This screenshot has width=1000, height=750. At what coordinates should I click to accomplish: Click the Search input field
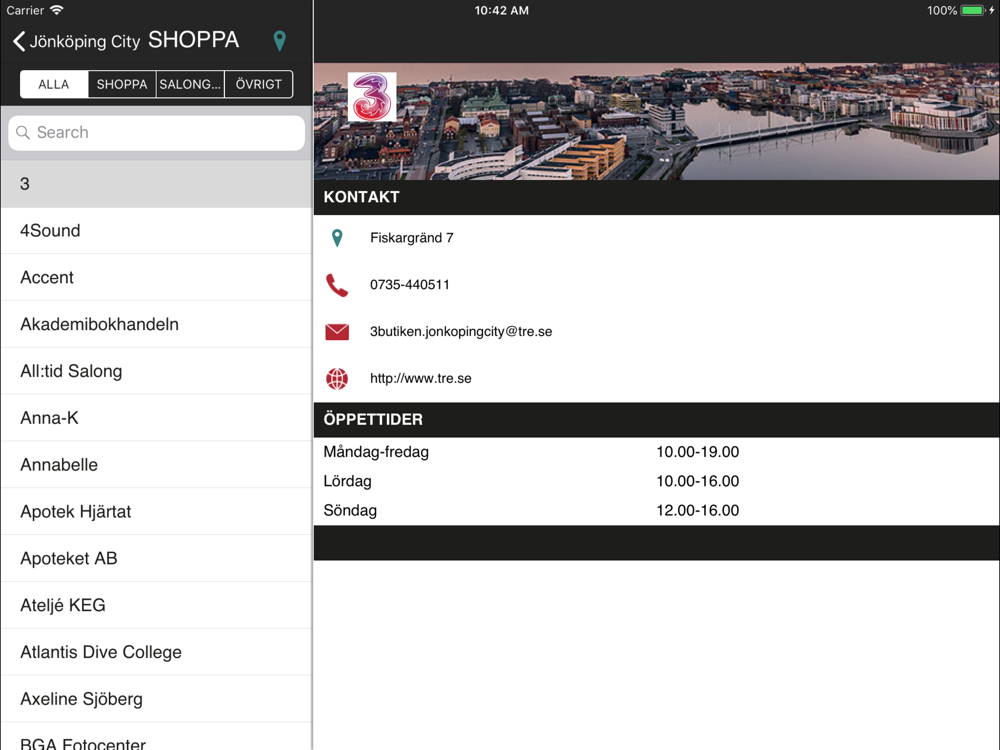pyautogui.click(x=156, y=133)
